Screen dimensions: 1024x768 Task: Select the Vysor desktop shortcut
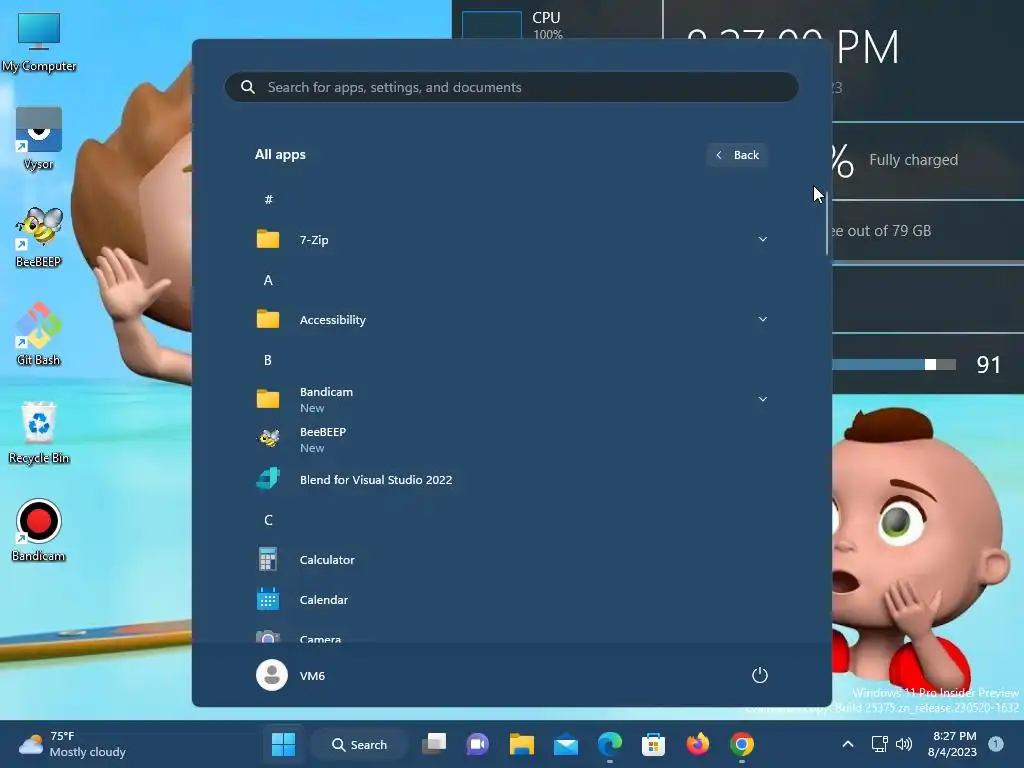pyautogui.click(x=39, y=138)
